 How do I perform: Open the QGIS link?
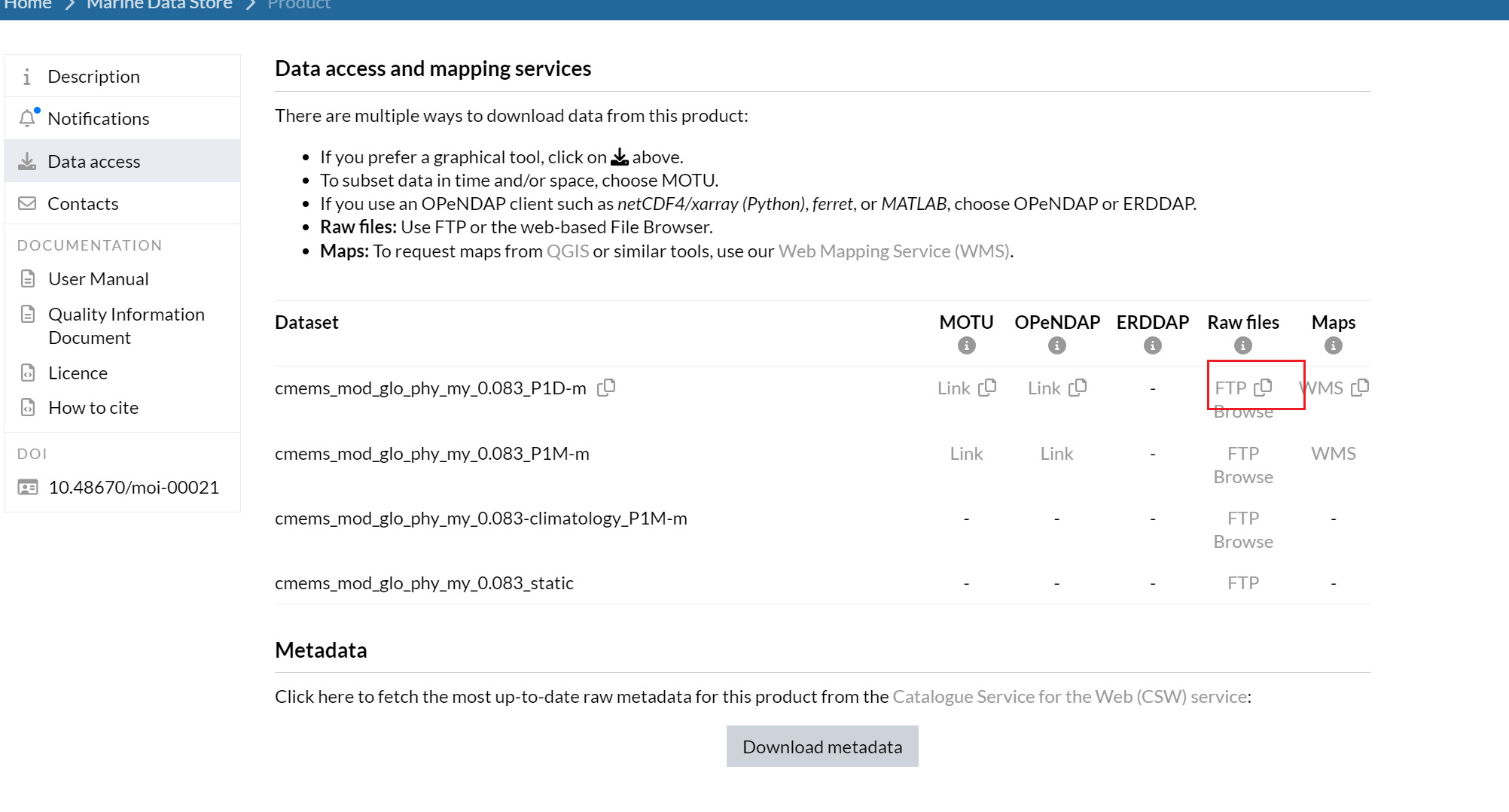568,251
